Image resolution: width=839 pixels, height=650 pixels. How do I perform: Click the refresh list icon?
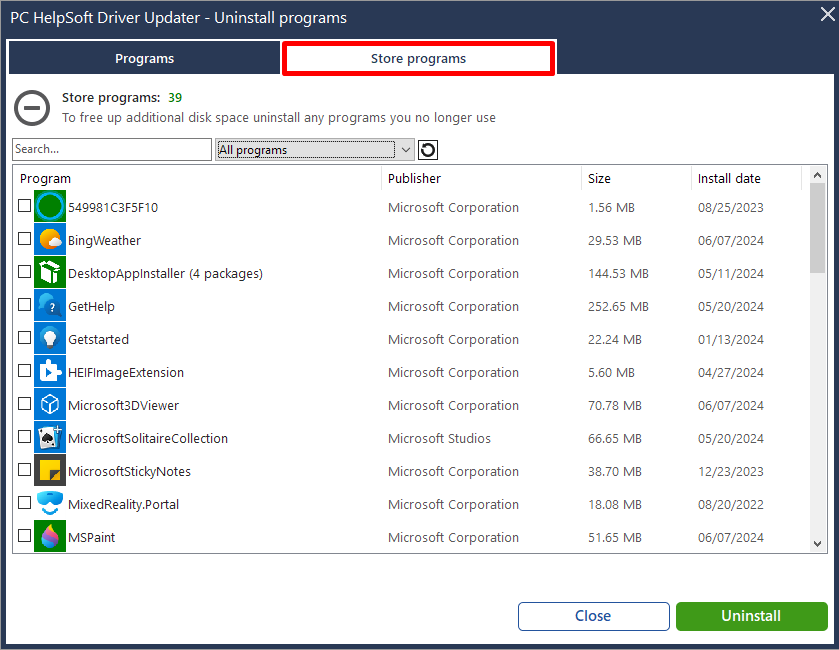pos(428,150)
